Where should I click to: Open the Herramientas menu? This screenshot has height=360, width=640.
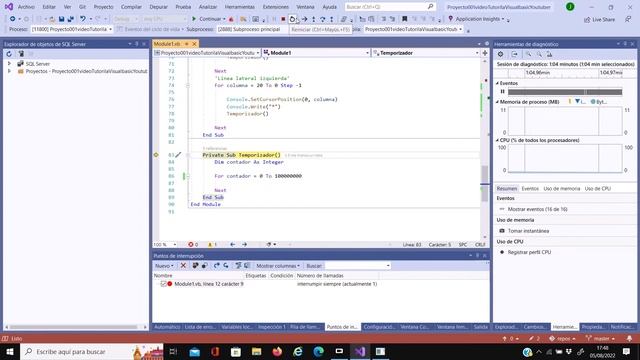tap(240, 7)
